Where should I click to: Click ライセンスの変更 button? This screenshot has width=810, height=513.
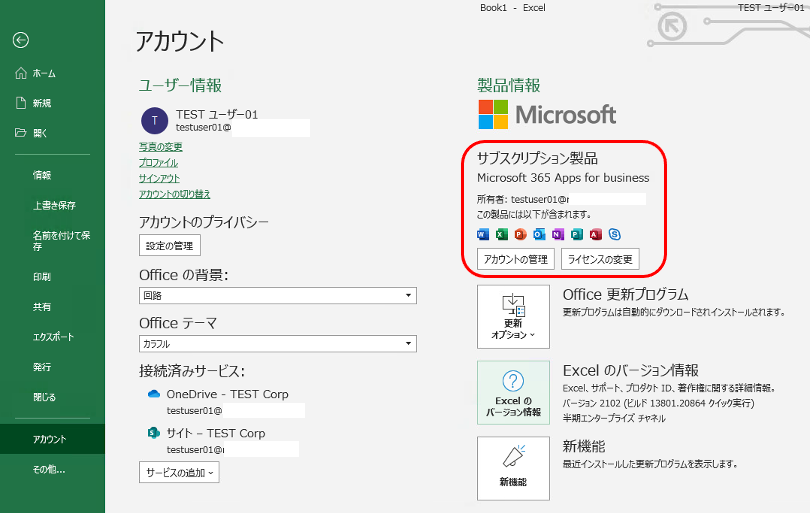[600, 259]
